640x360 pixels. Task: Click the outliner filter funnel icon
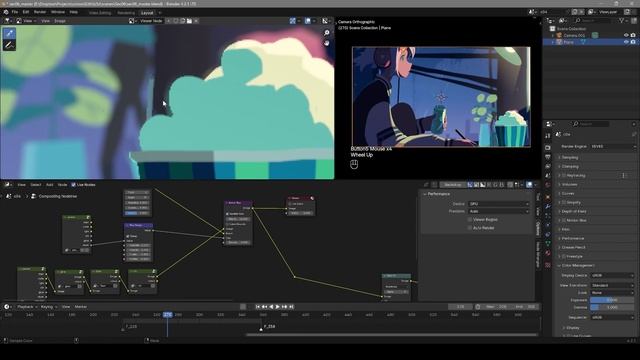point(622,20)
